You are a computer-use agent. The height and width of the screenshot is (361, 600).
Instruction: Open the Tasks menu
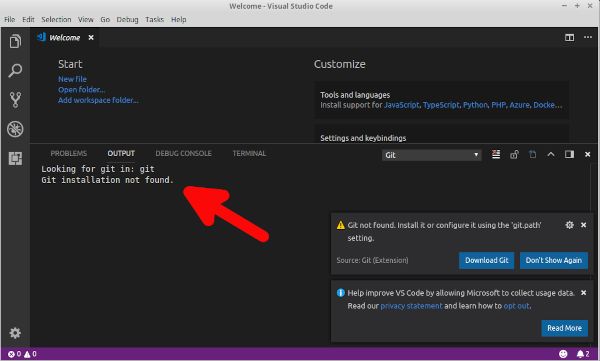155,20
